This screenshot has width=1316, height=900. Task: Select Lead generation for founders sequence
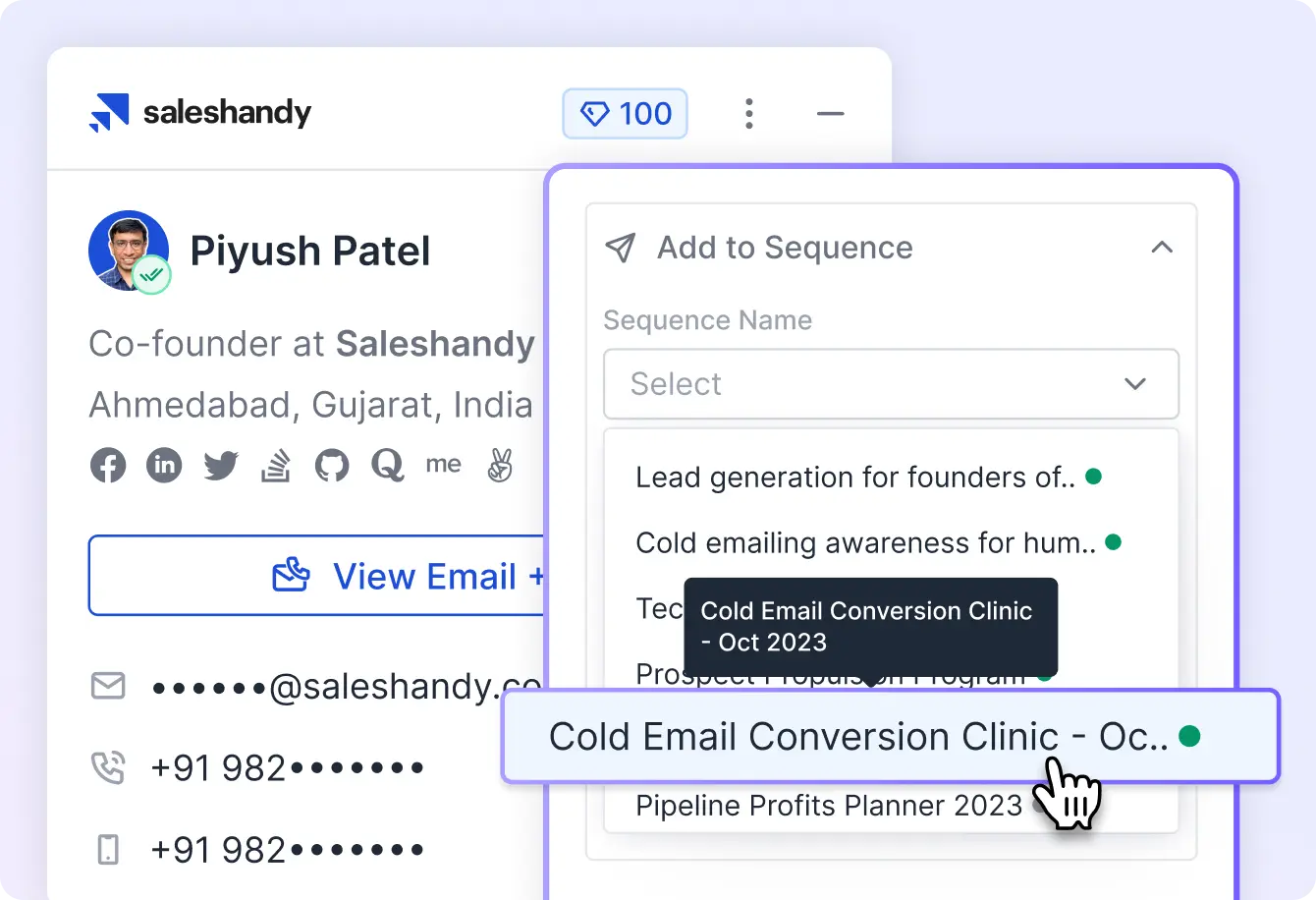tap(854, 478)
